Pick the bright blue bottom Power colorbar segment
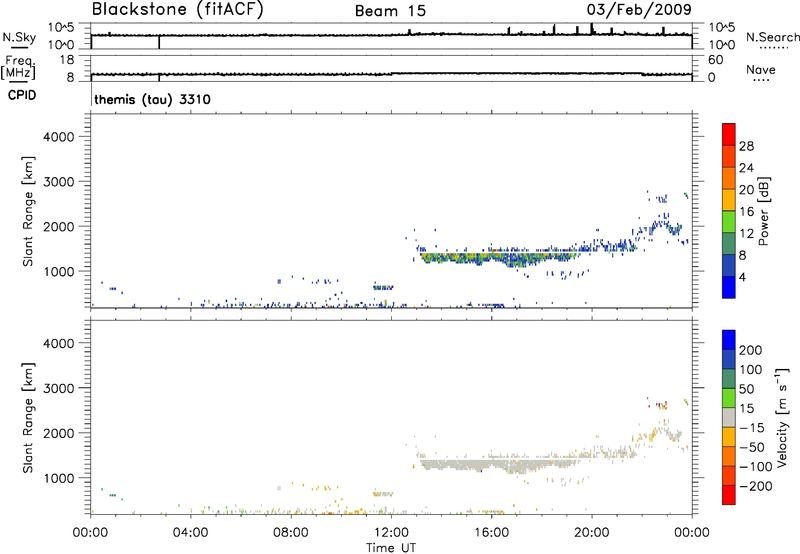The width and height of the screenshot is (800, 554). point(729,287)
